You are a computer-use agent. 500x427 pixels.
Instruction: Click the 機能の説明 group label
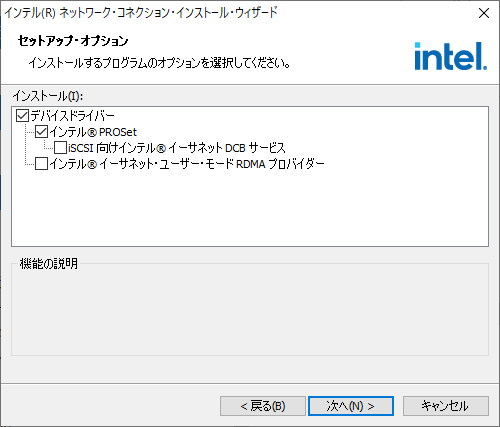click(x=49, y=264)
